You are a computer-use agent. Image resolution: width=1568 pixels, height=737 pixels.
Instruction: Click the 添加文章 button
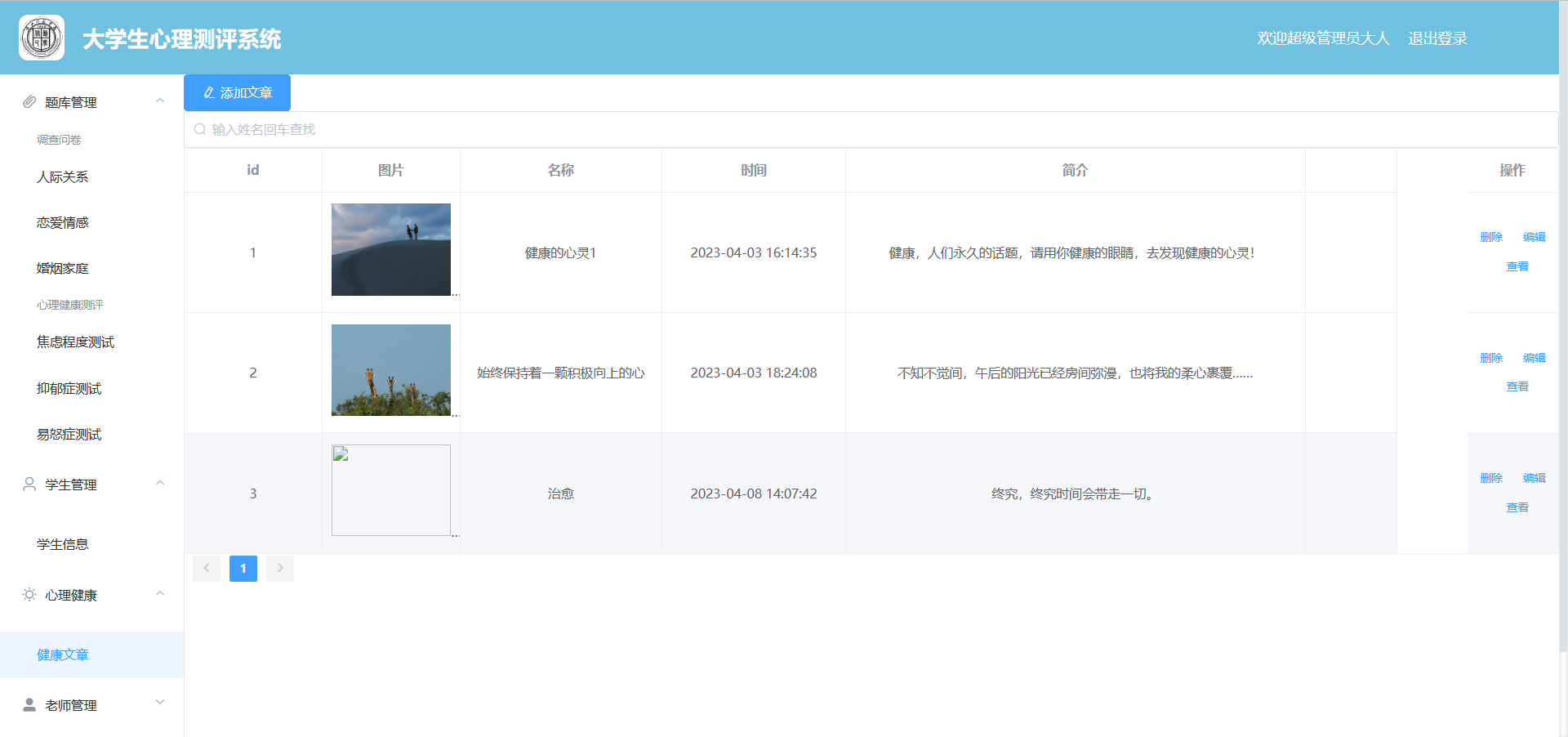237,92
